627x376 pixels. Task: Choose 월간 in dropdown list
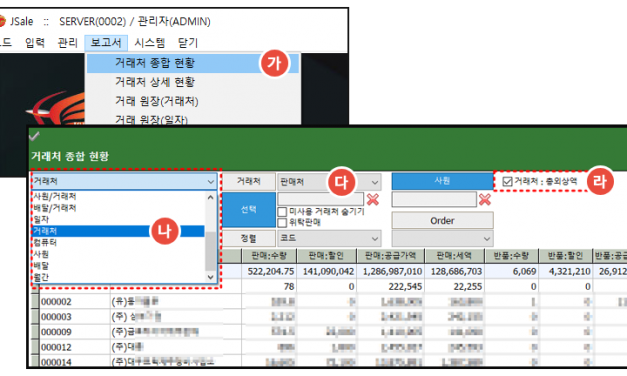click(x=118, y=277)
